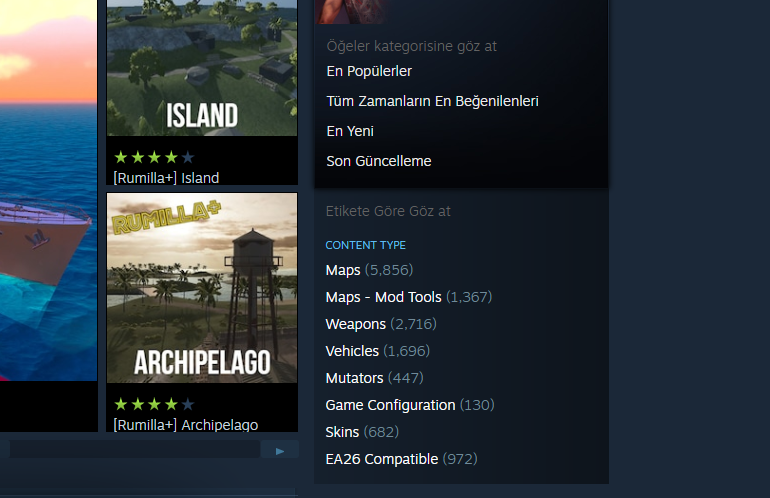Click the Island star rating
This screenshot has height=498, width=770.
click(154, 157)
